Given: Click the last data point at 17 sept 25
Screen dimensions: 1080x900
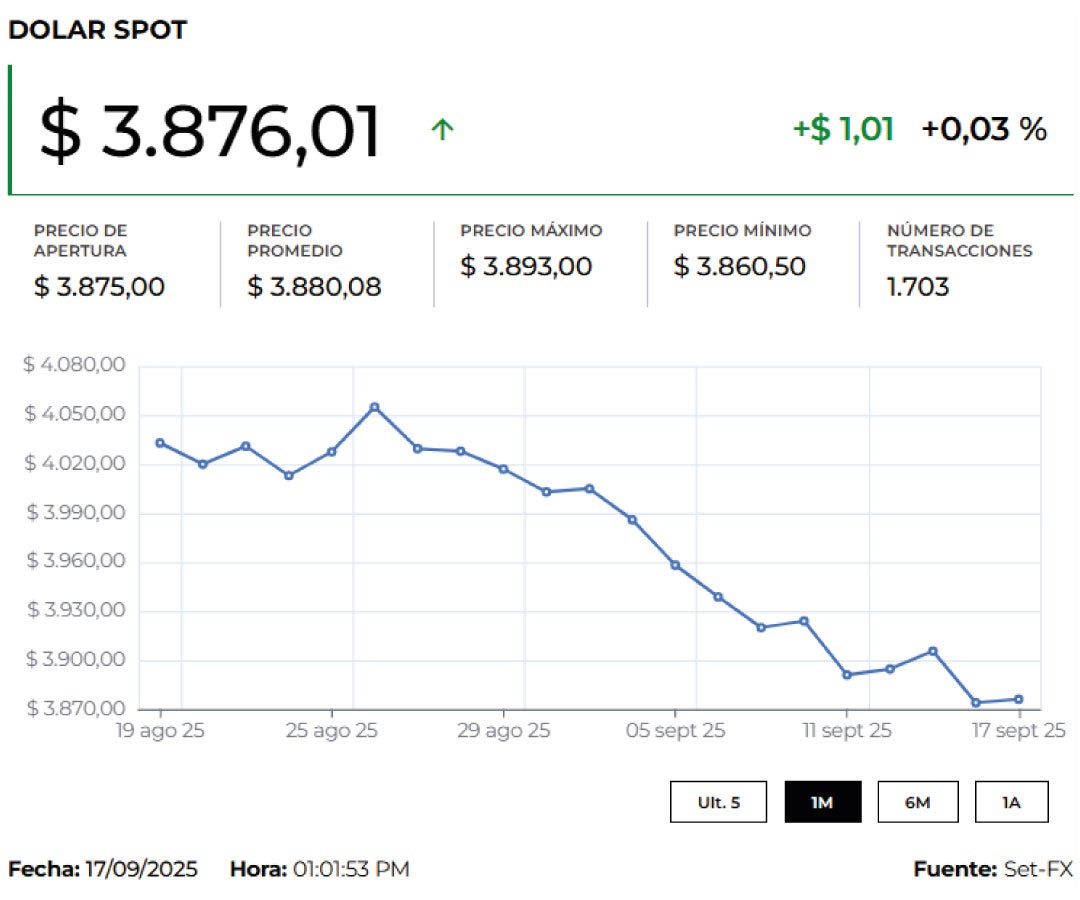Looking at the screenshot, I should 1018,699.
